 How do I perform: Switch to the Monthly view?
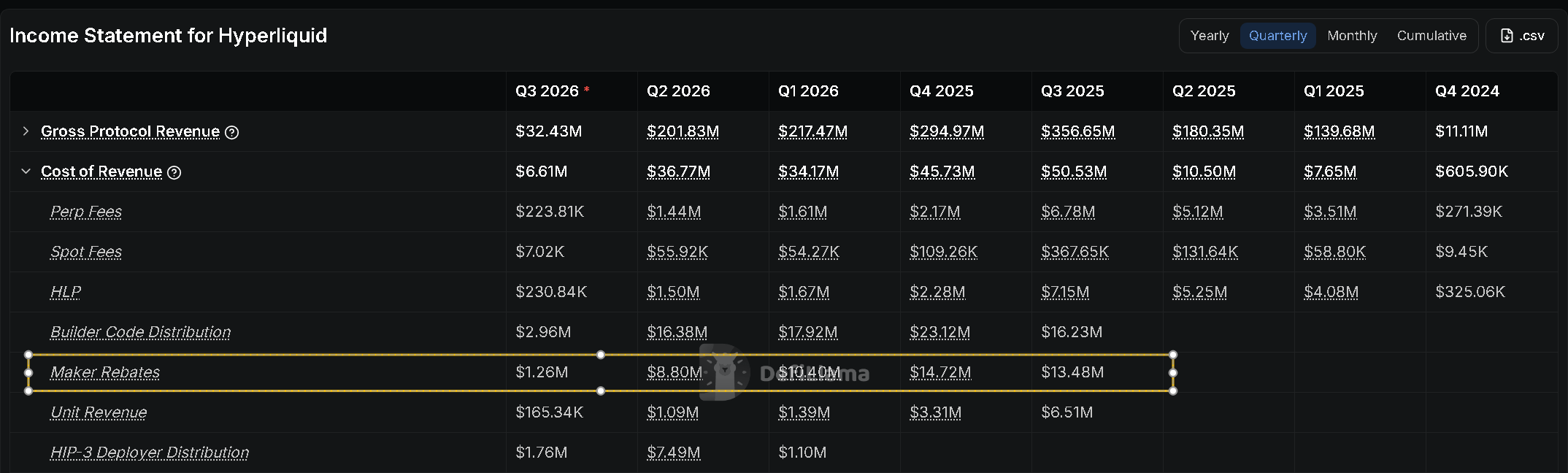(x=1352, y=36)
